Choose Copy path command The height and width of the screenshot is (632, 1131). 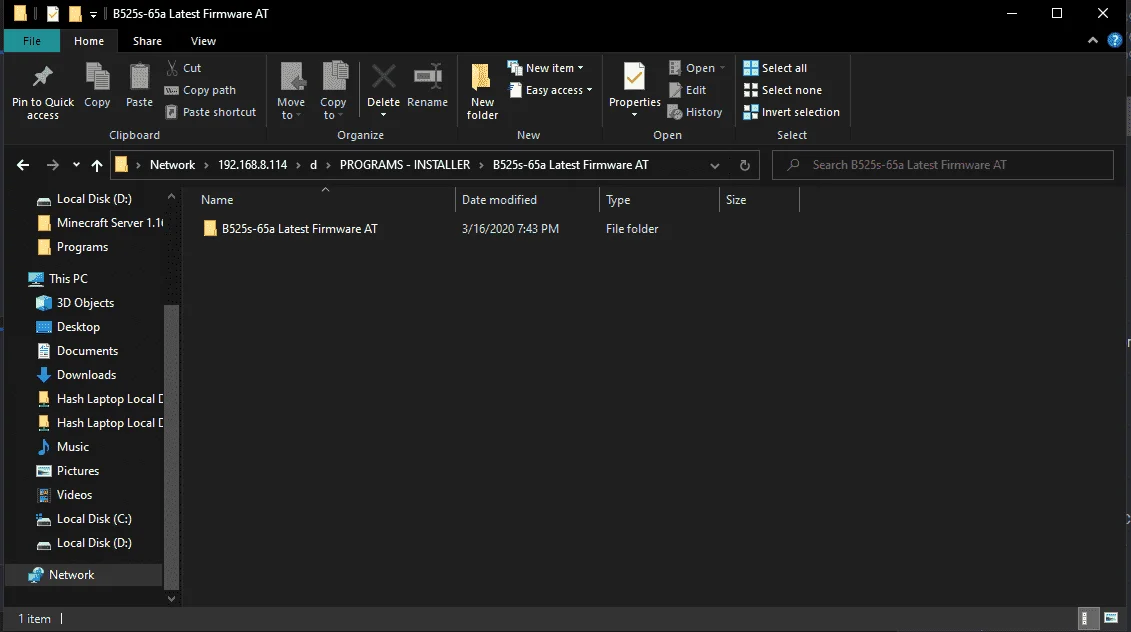[201, 90]
